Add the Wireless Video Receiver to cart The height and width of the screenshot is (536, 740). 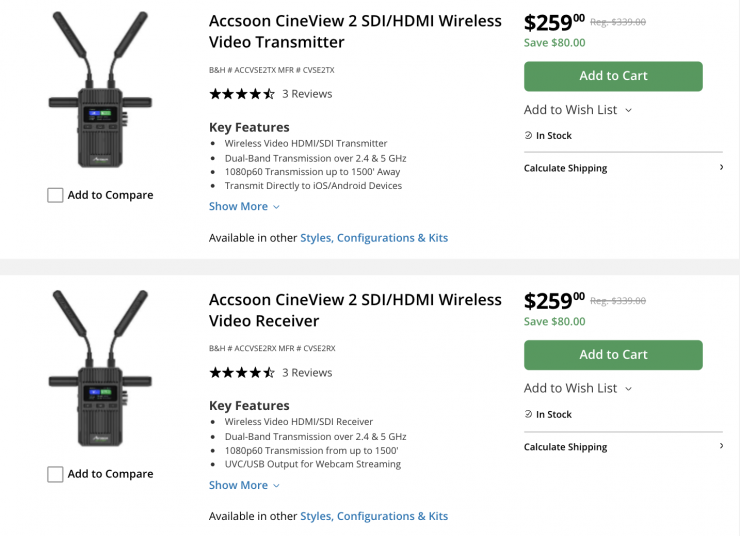coord(613,355)
